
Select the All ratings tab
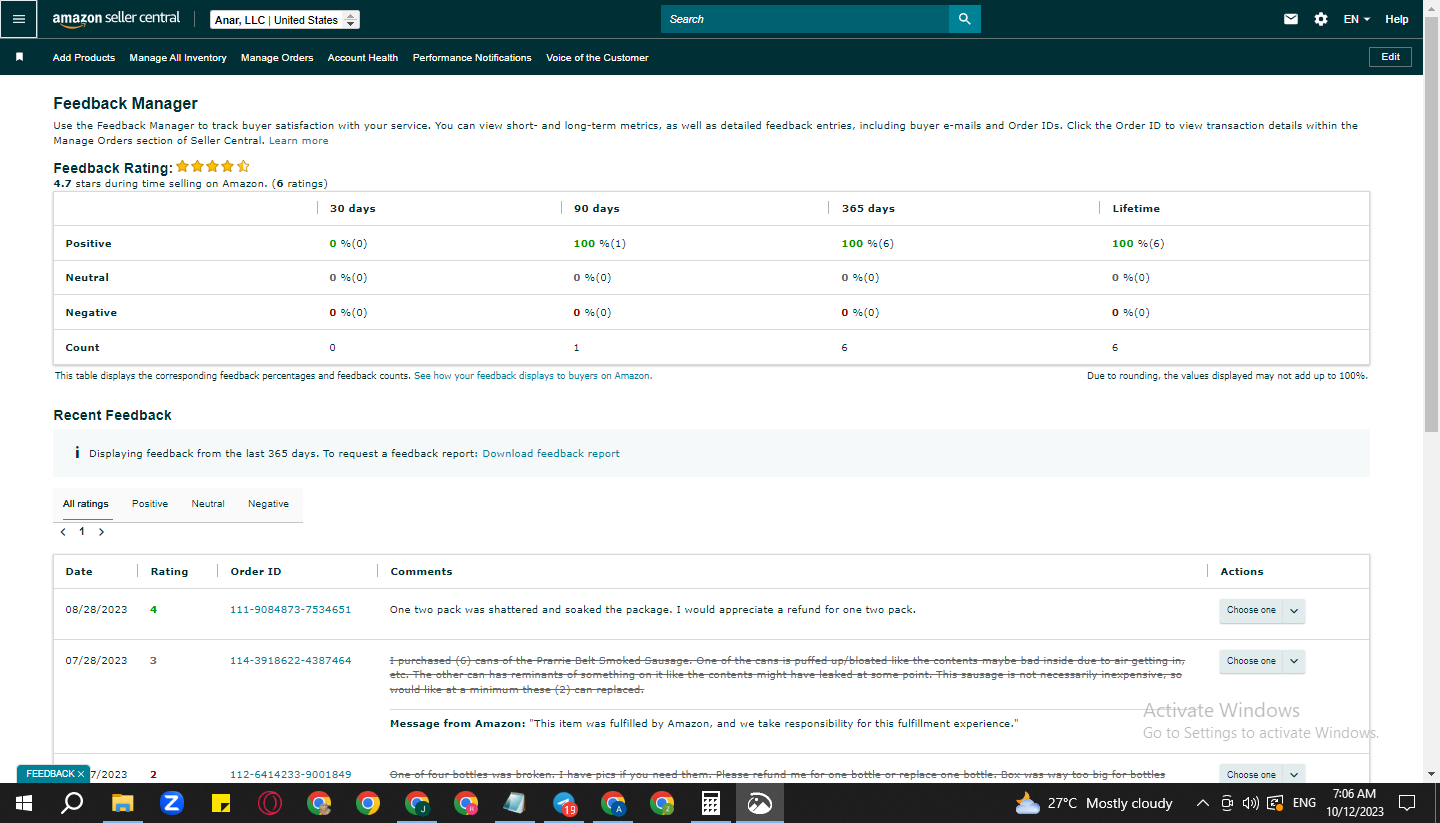(x=86, y=504)
